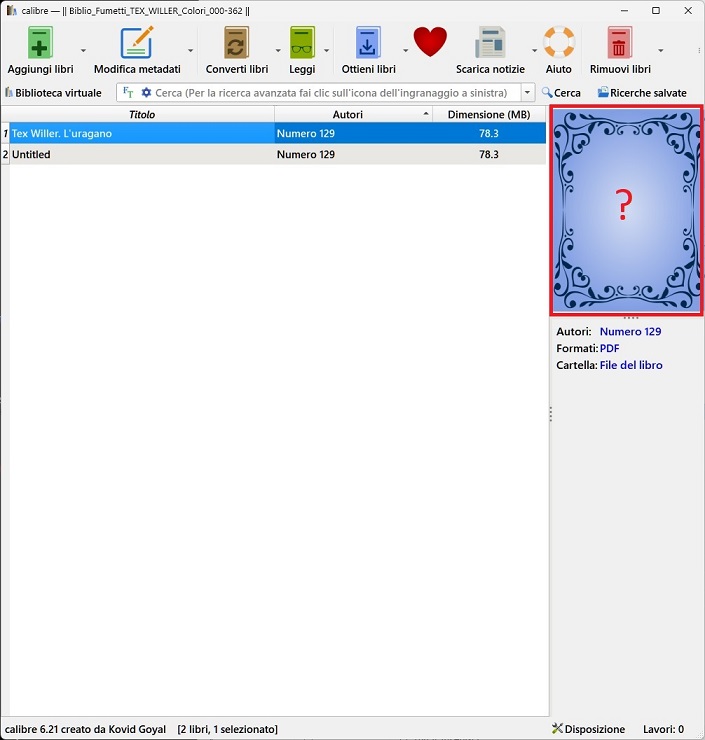
Task: Open the Disposizione layout button
Action: click(588, 729)
